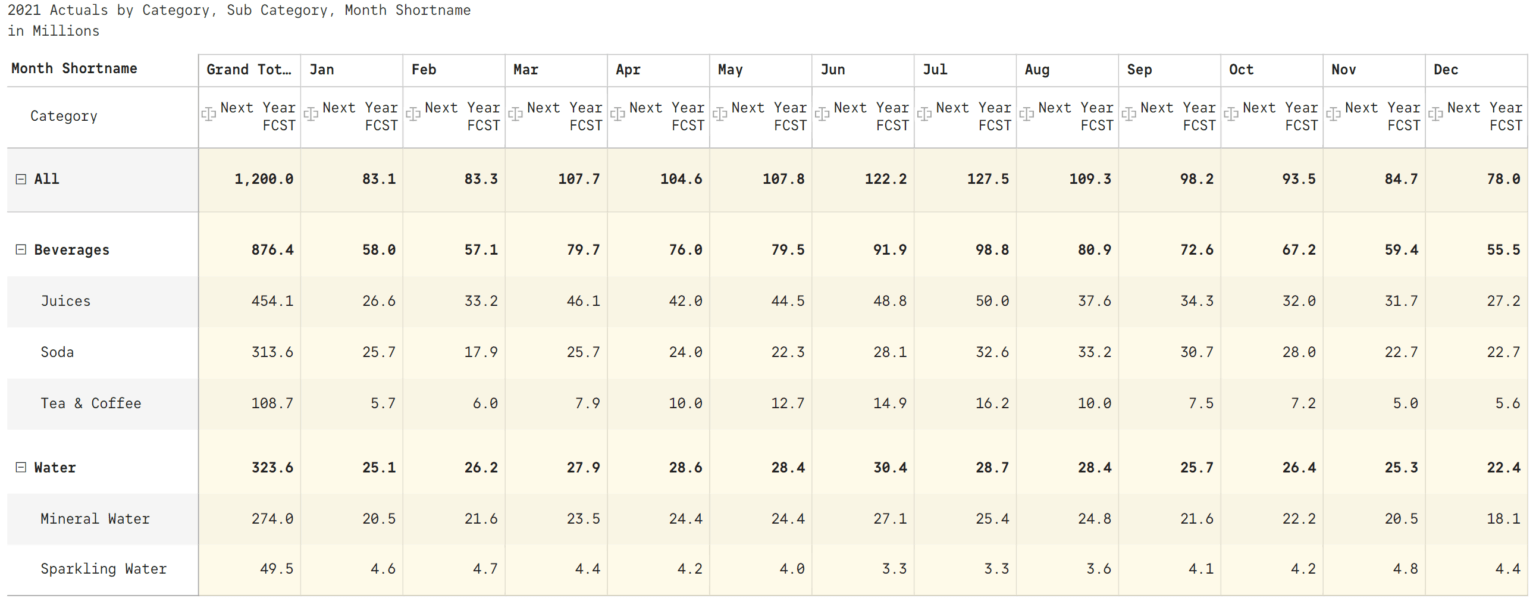Collapse the Water category
This screenshot has height=601, width=1536.
coord(21,468)
